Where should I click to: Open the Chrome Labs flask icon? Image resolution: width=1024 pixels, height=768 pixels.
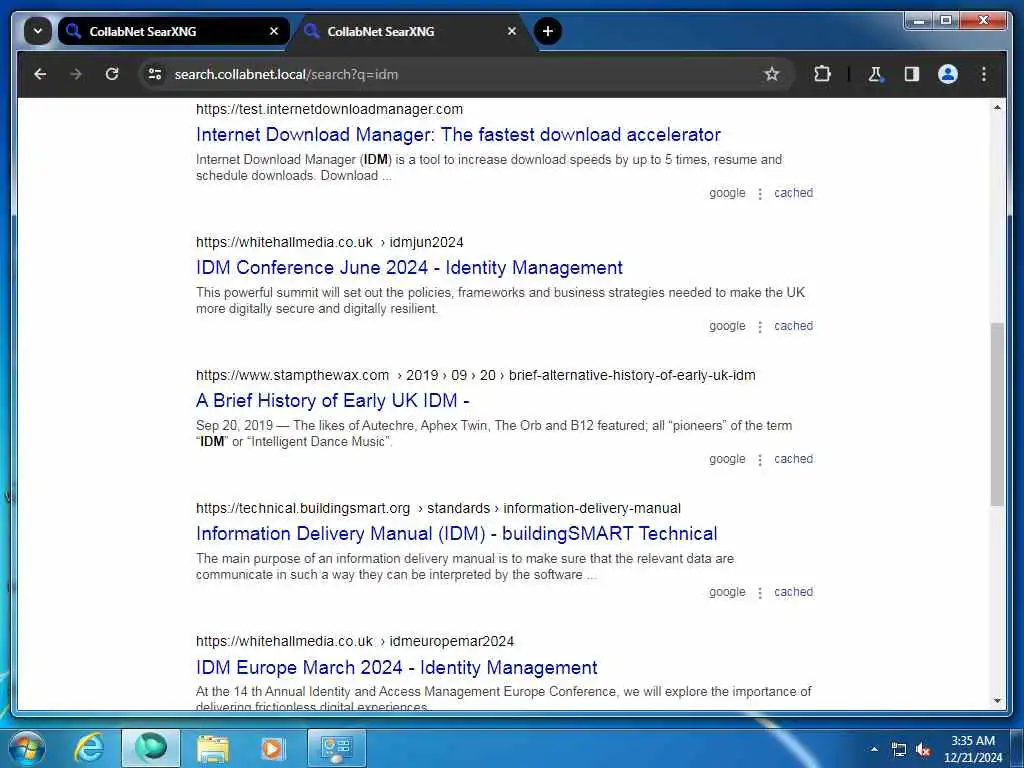tap(875, 74)
